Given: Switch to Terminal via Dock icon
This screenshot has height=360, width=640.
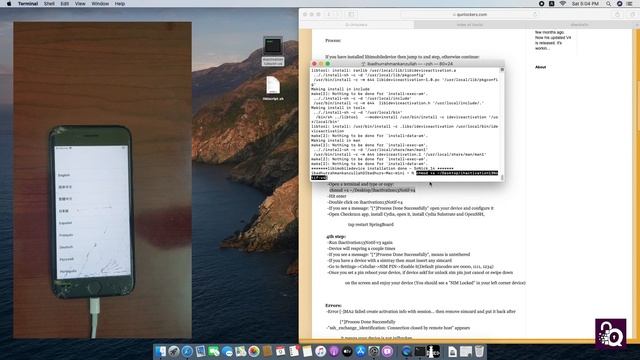Looking at the screenshot, I should 420,351.
